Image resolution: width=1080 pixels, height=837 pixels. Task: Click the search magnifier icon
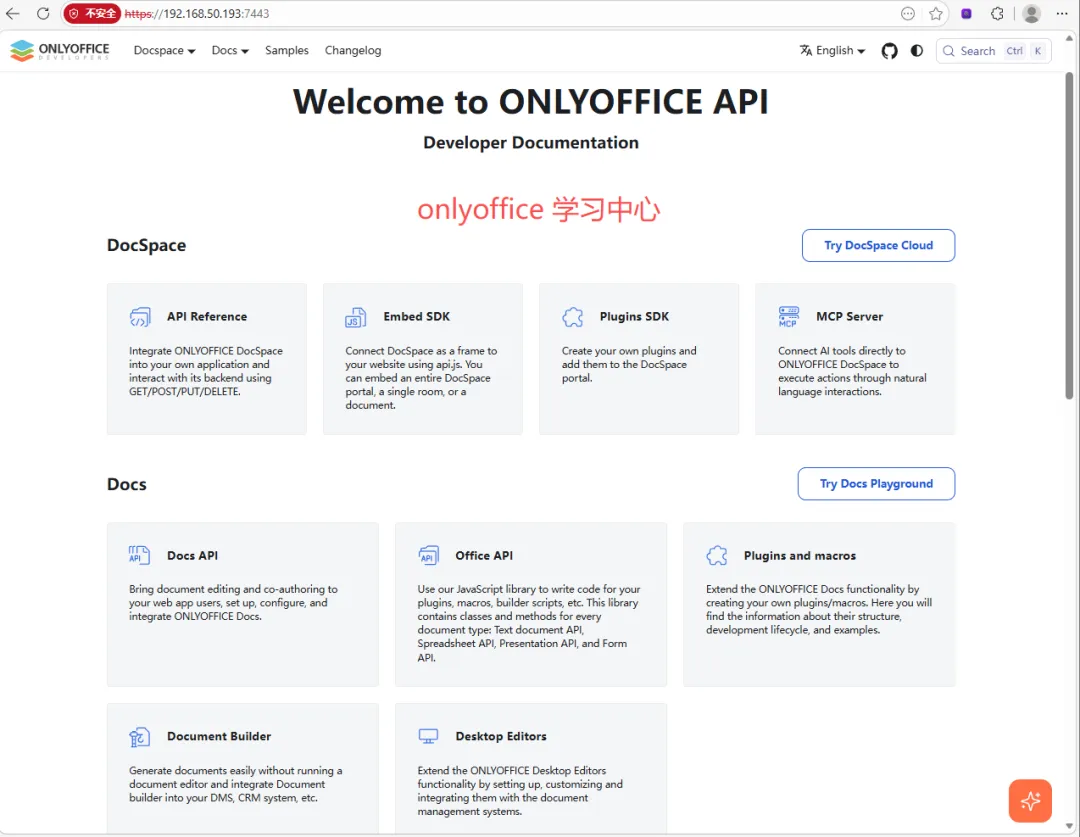pyautogui.click(x=948, y=51)
